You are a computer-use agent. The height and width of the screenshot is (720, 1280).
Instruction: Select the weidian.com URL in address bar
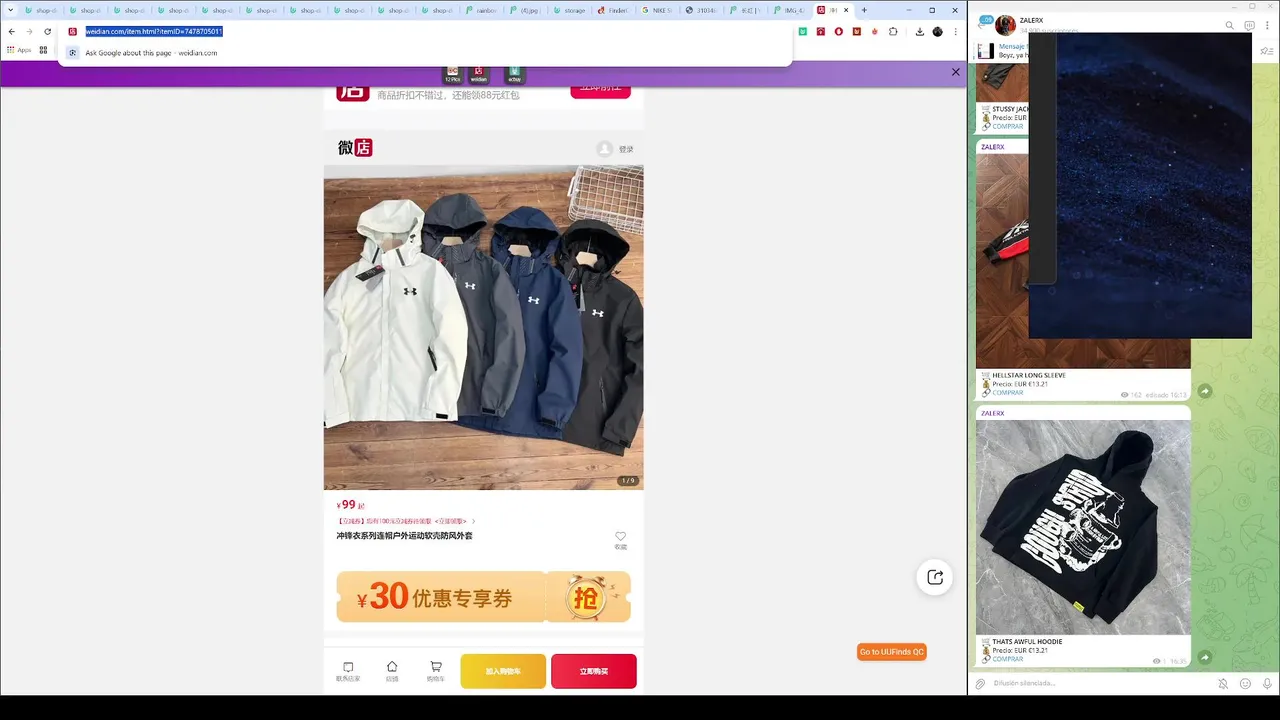[x=154, y=31]
